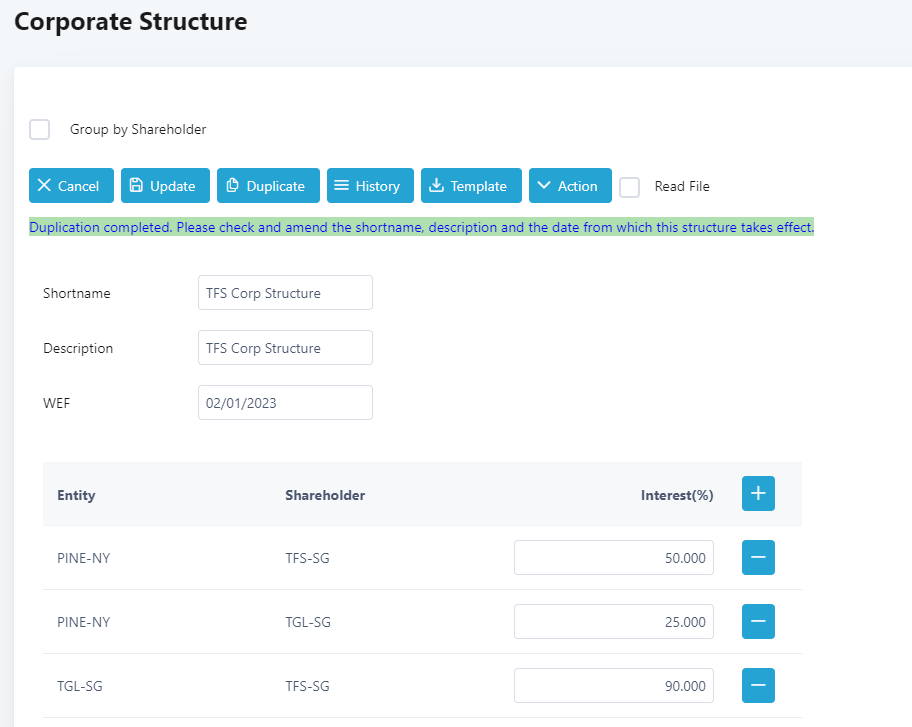Remove the TGL-SG TFS-SG row

coord(758,686)
